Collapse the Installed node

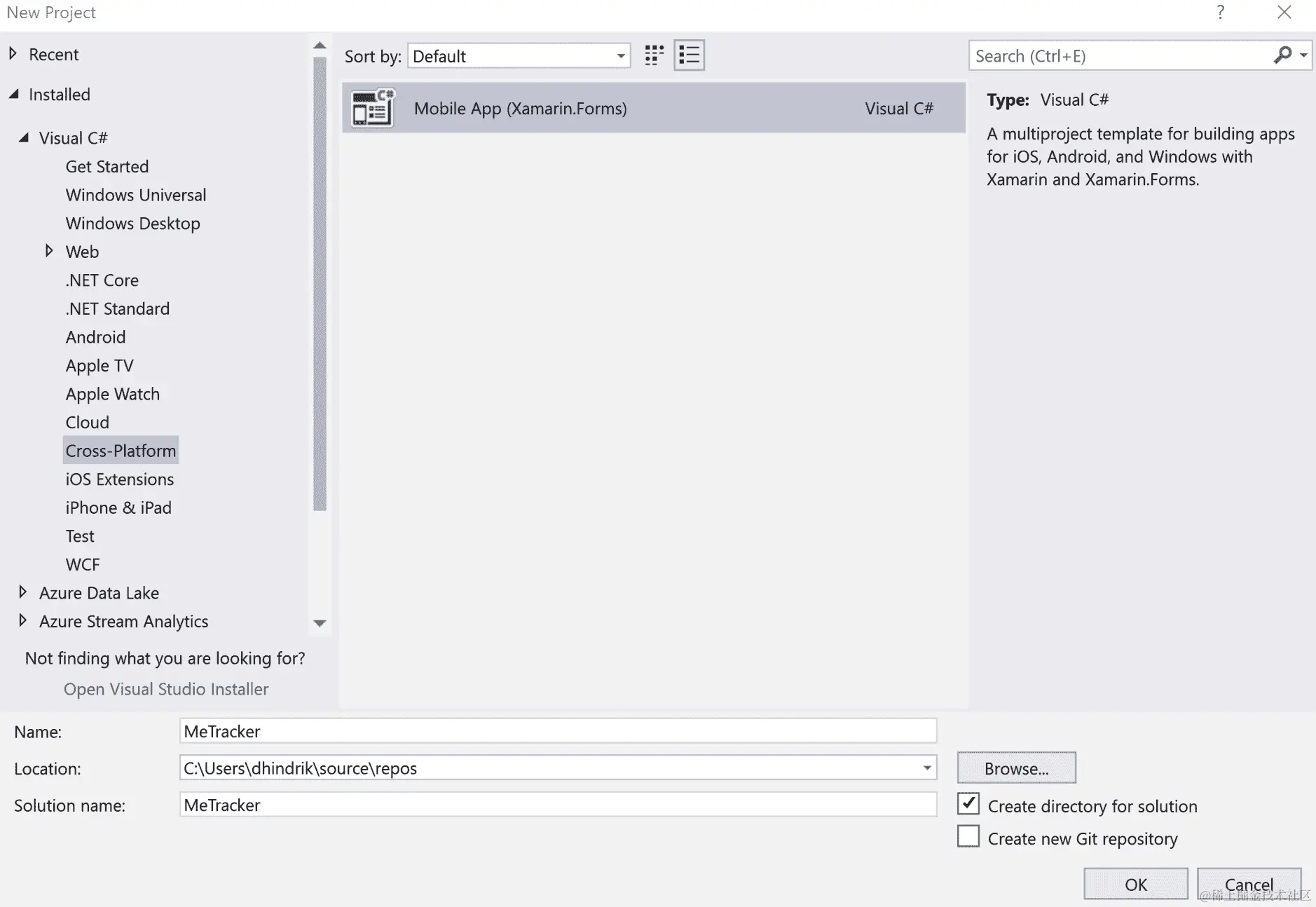coord(13,94)
